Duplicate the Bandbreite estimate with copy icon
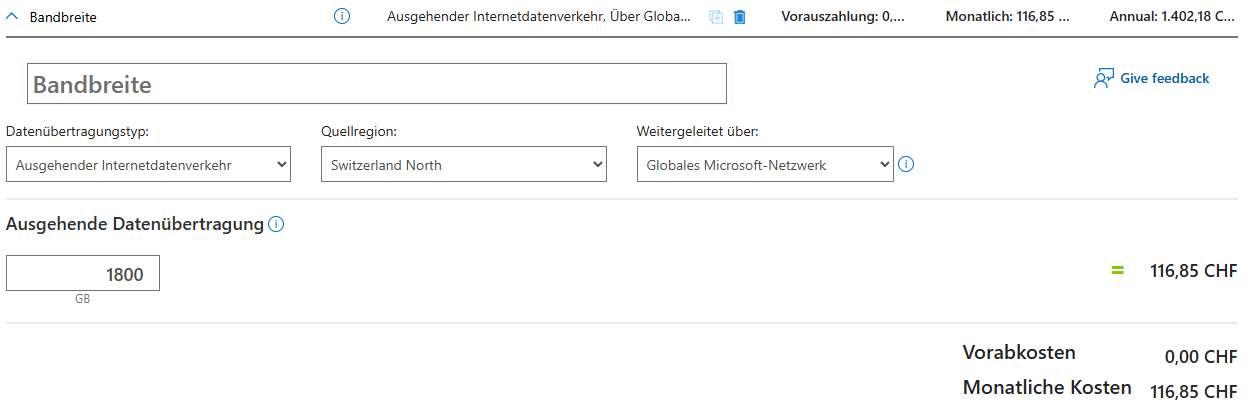The height and width of the screenshot is (409, 1258). tap(716, 17)
